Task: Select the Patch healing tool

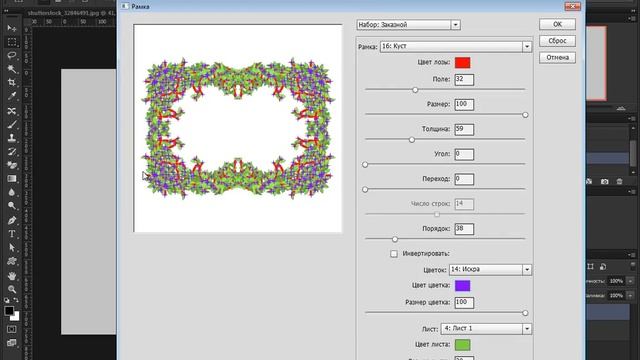Action: click(x=12, y=111)
